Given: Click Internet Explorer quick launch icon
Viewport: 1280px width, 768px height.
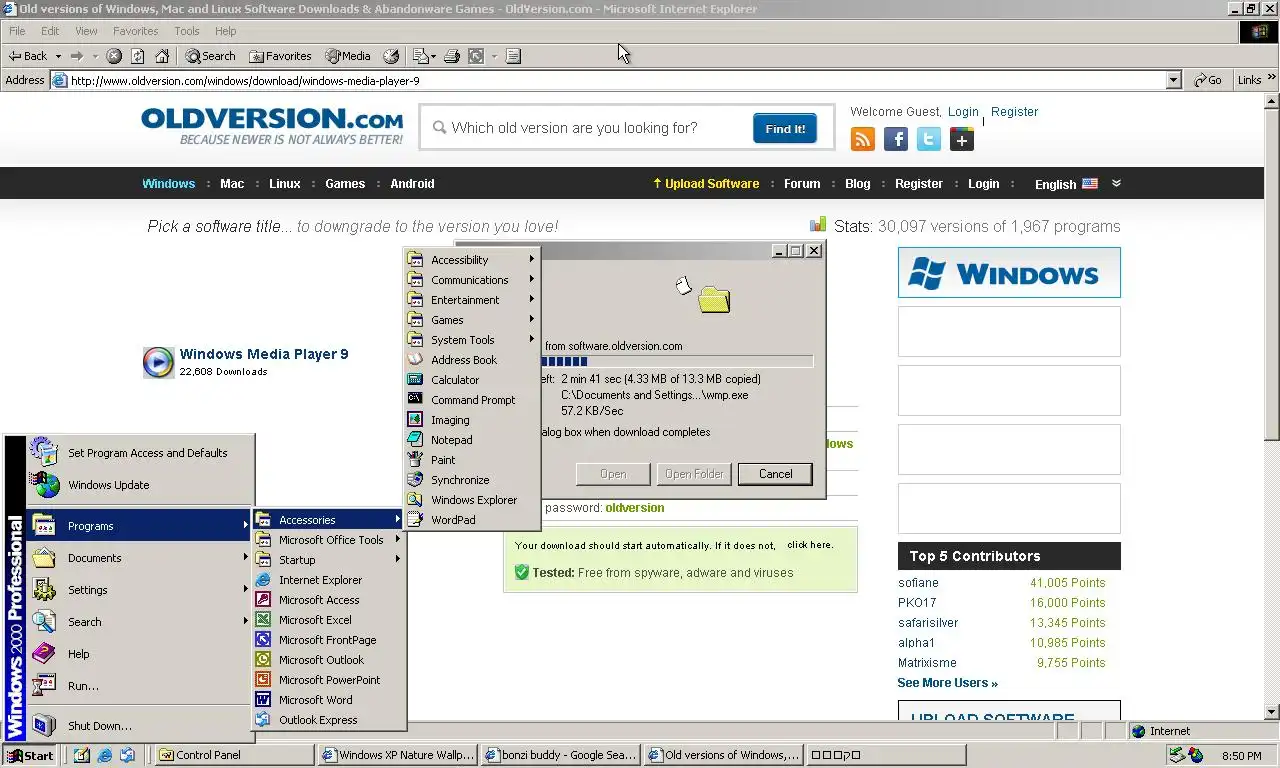Looking at the screenshot, I should [105, 755].
